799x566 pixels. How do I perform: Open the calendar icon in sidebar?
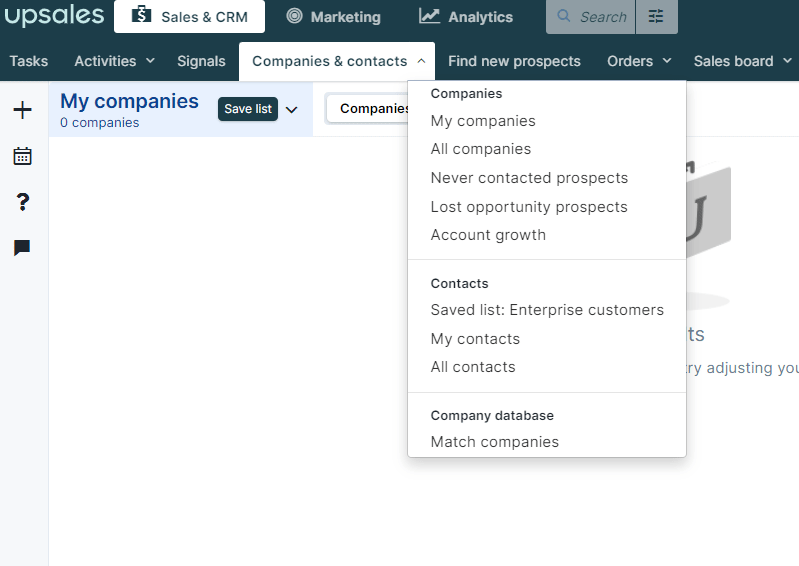tap(22, 156)
